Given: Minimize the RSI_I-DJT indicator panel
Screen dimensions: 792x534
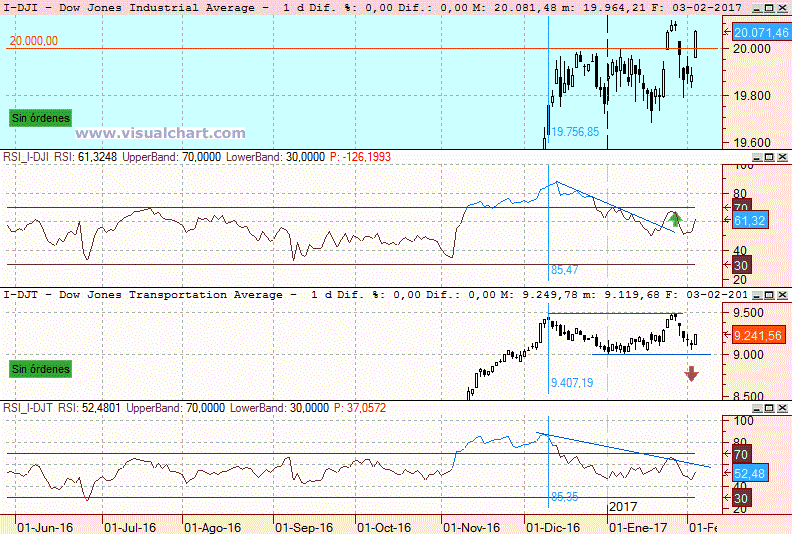Looking at the screenshot, I should pyautogui.click(x=757, y=408).
